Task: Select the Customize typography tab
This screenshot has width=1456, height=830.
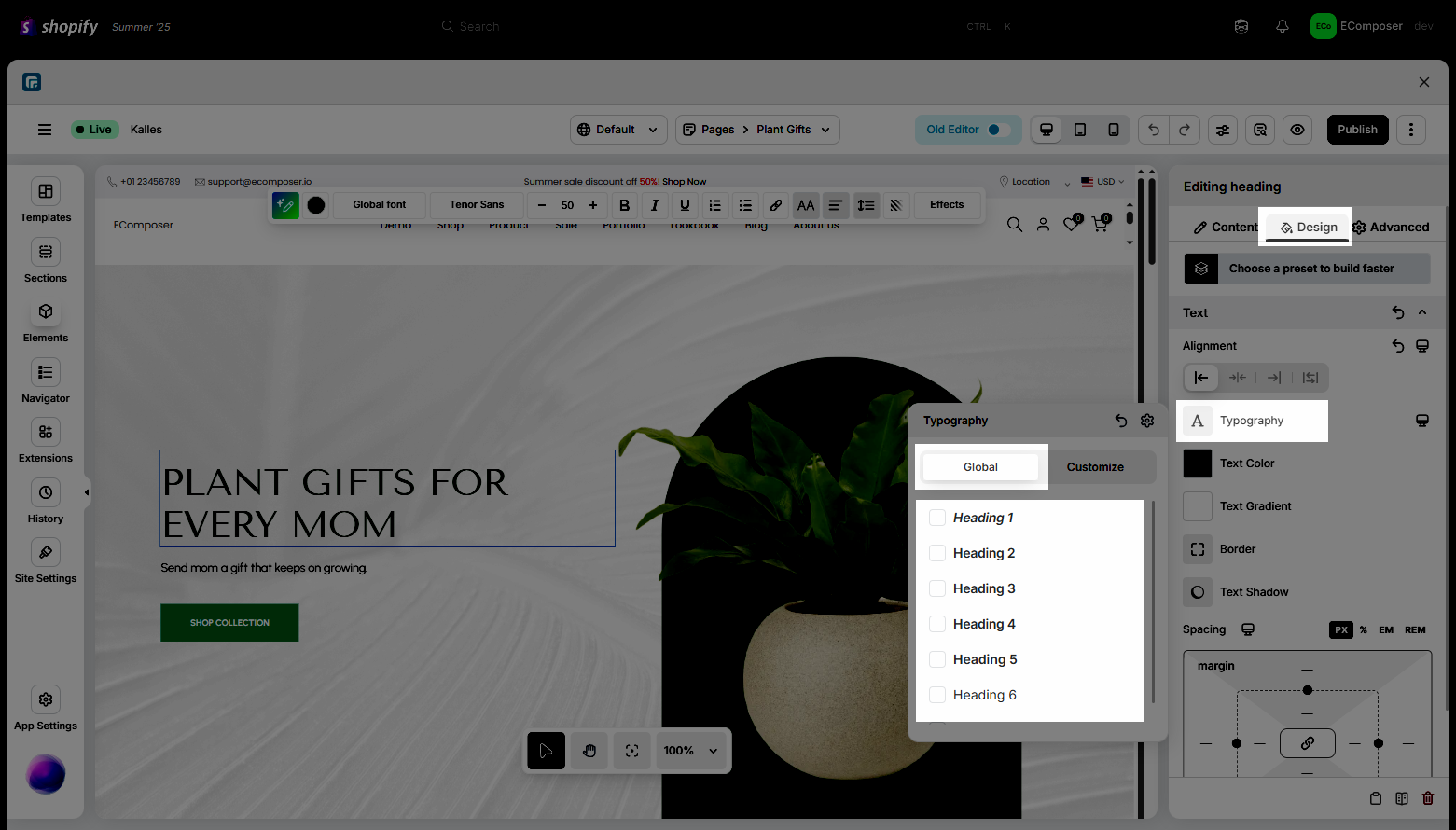Action: coord(1095,467)
